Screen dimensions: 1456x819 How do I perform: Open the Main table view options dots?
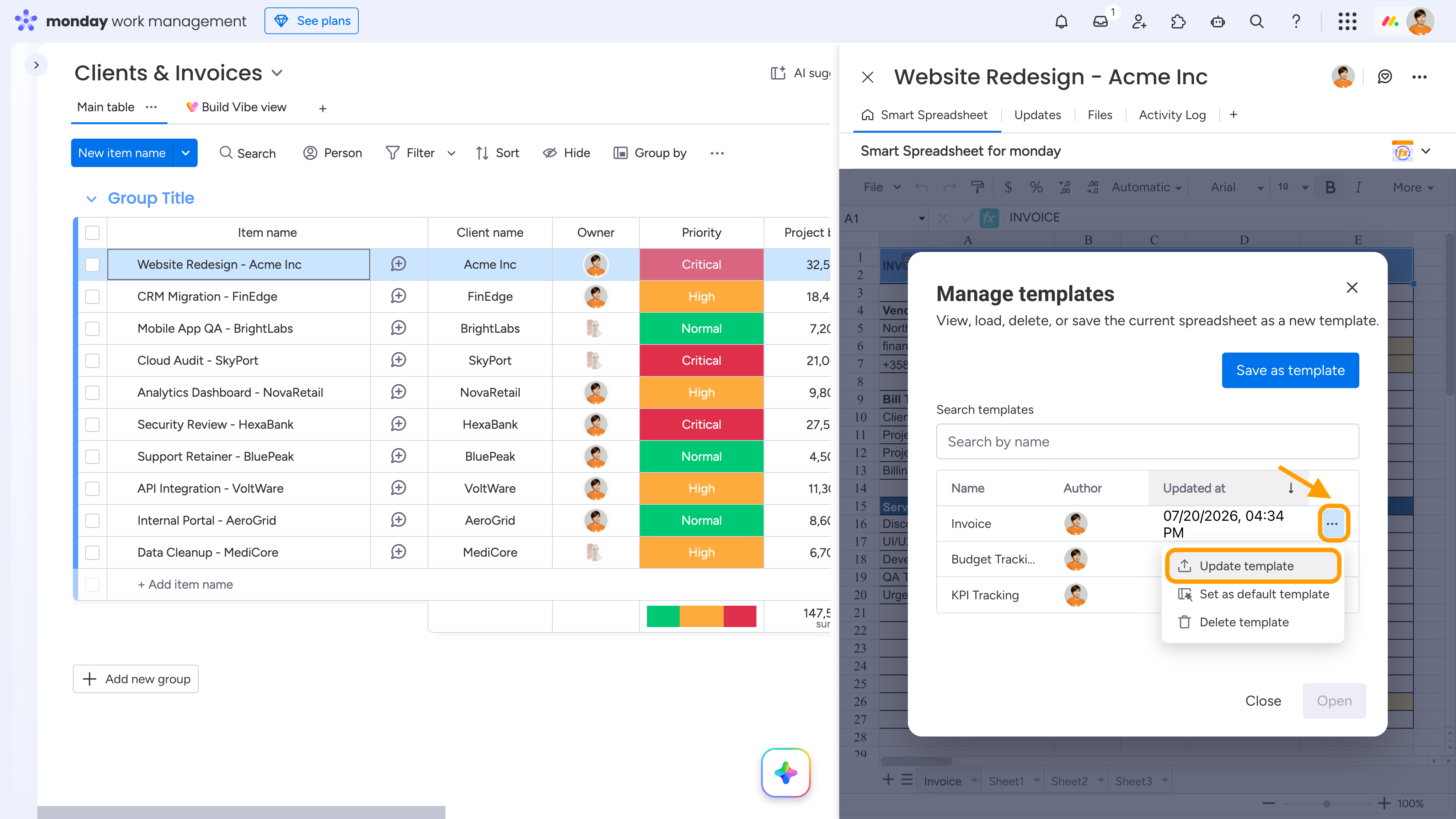click(151, 107)
